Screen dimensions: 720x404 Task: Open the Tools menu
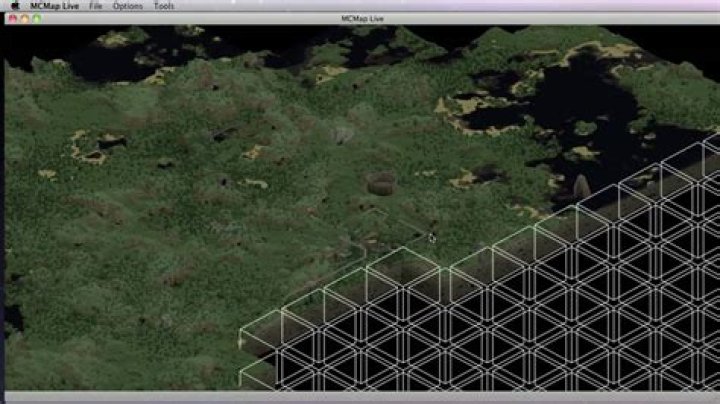[163, 6]
